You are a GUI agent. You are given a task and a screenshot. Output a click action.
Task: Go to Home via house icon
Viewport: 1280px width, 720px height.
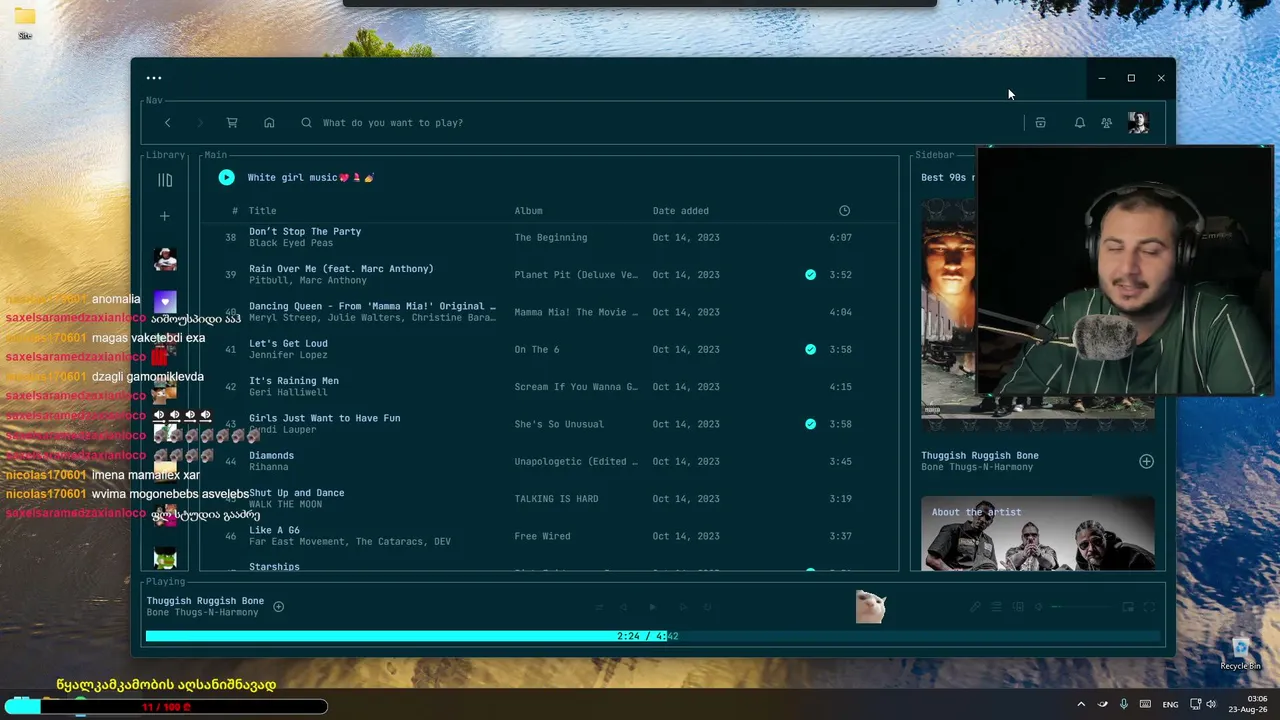(x=269, y=123)
